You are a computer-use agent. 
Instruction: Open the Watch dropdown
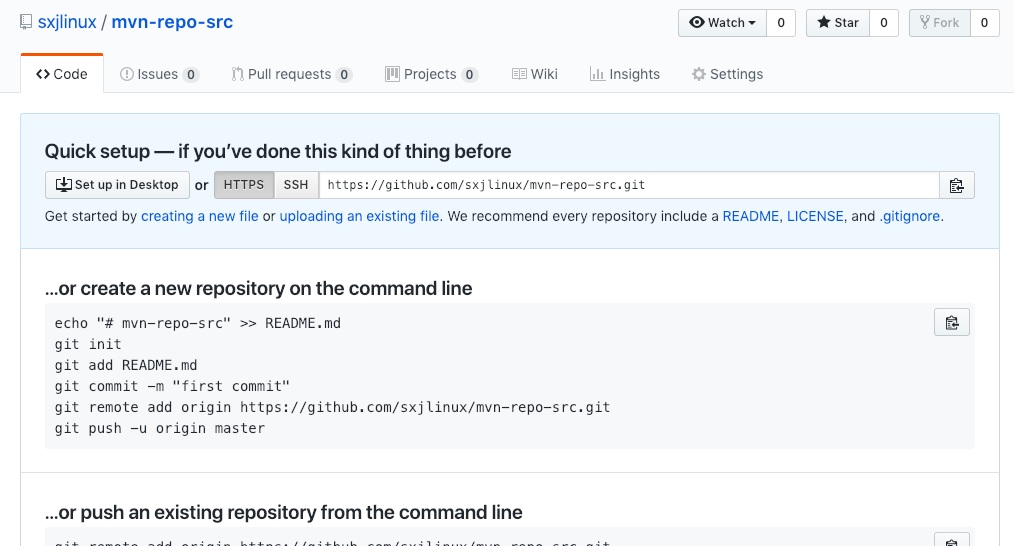pos(722,23)
